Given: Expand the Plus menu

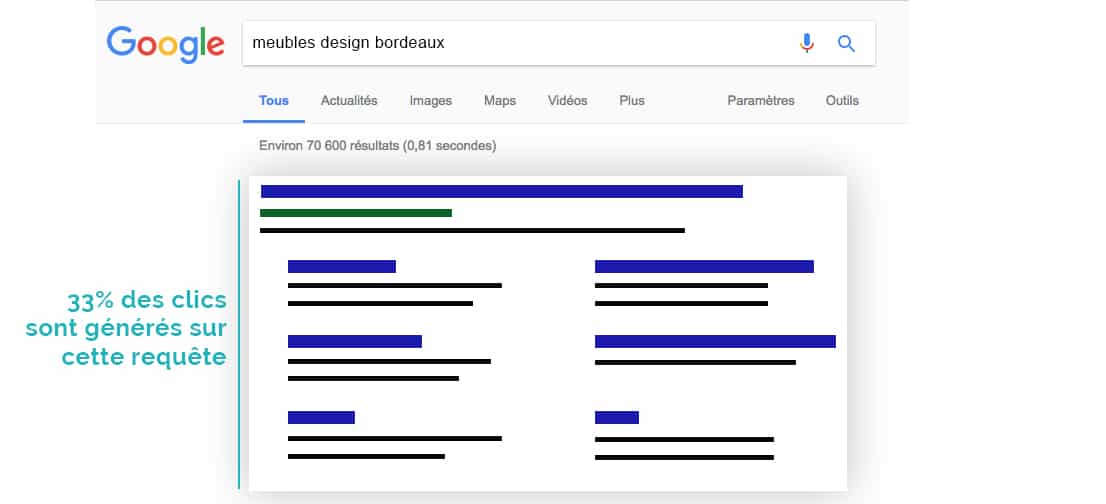Looking at the screenshot, I should (632, 100).
